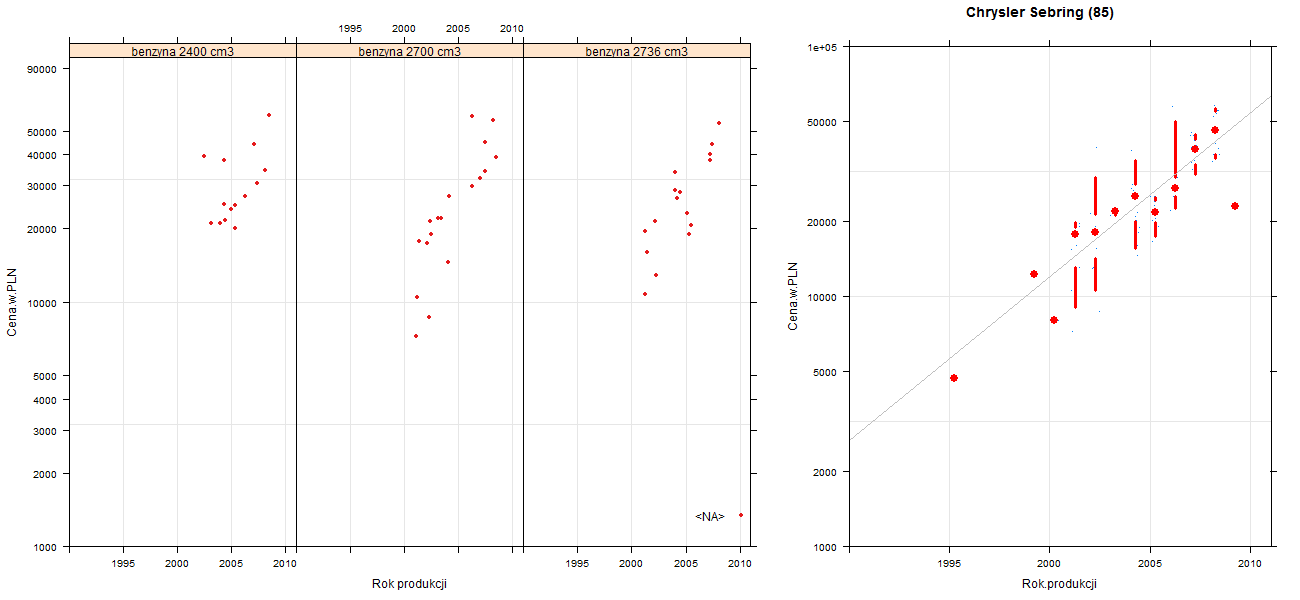Click the "<NA>" label in the benzyna 2736 panel
The width and height of the screenshot is (1300, 600).
[710, 516]
